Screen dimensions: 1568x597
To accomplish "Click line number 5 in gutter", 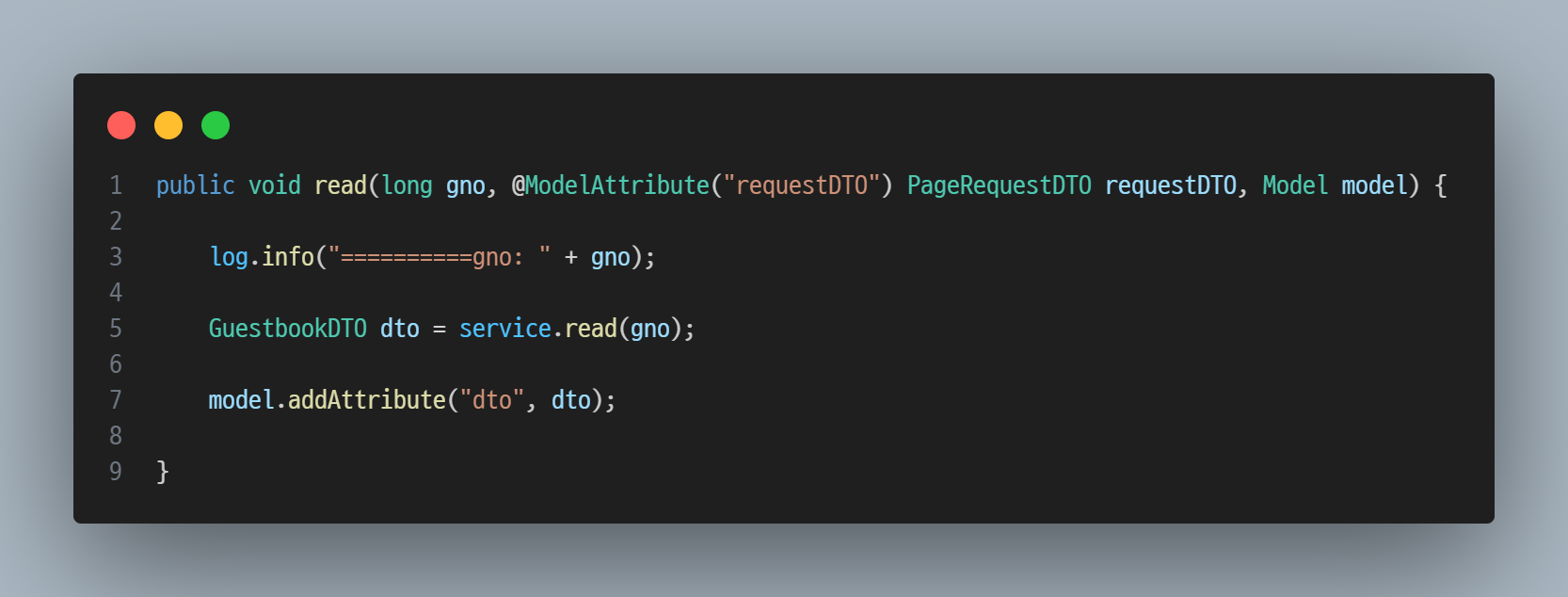I will point(116,329).
